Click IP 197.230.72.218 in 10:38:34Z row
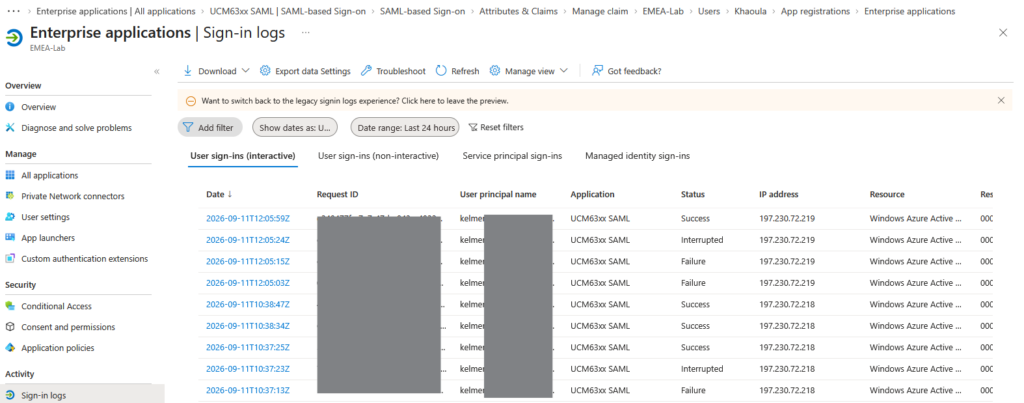1024x403 pixels. click(x=786, y=326)
